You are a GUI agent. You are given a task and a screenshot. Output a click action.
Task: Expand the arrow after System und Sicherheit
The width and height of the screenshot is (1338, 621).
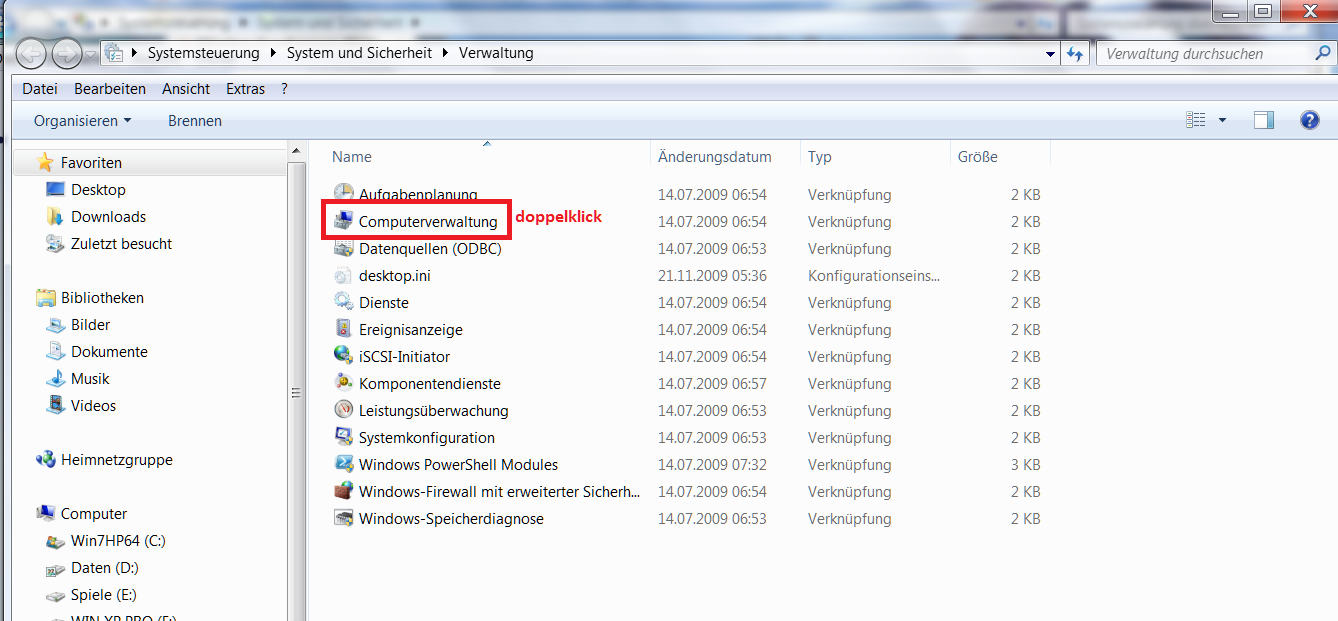(x=446, y=53)
